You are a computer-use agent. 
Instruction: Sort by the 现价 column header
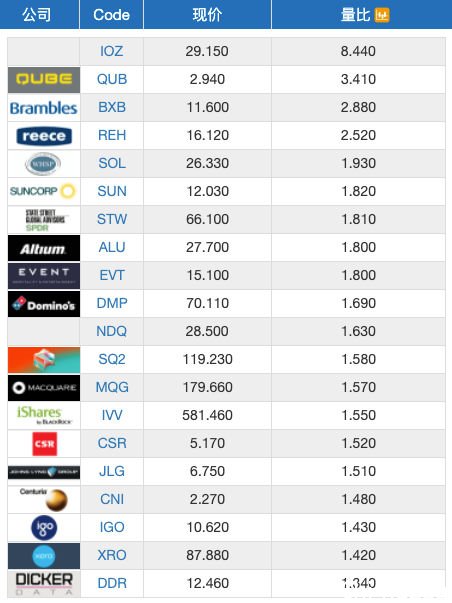coord(207,15)
